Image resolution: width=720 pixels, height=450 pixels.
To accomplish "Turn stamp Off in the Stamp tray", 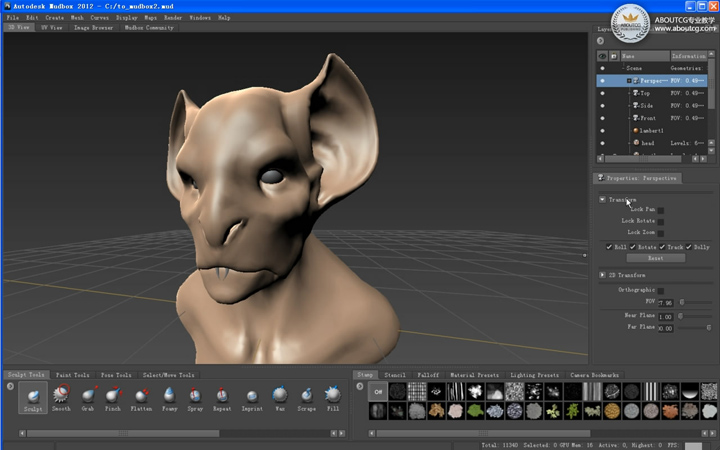I will 378,392.
